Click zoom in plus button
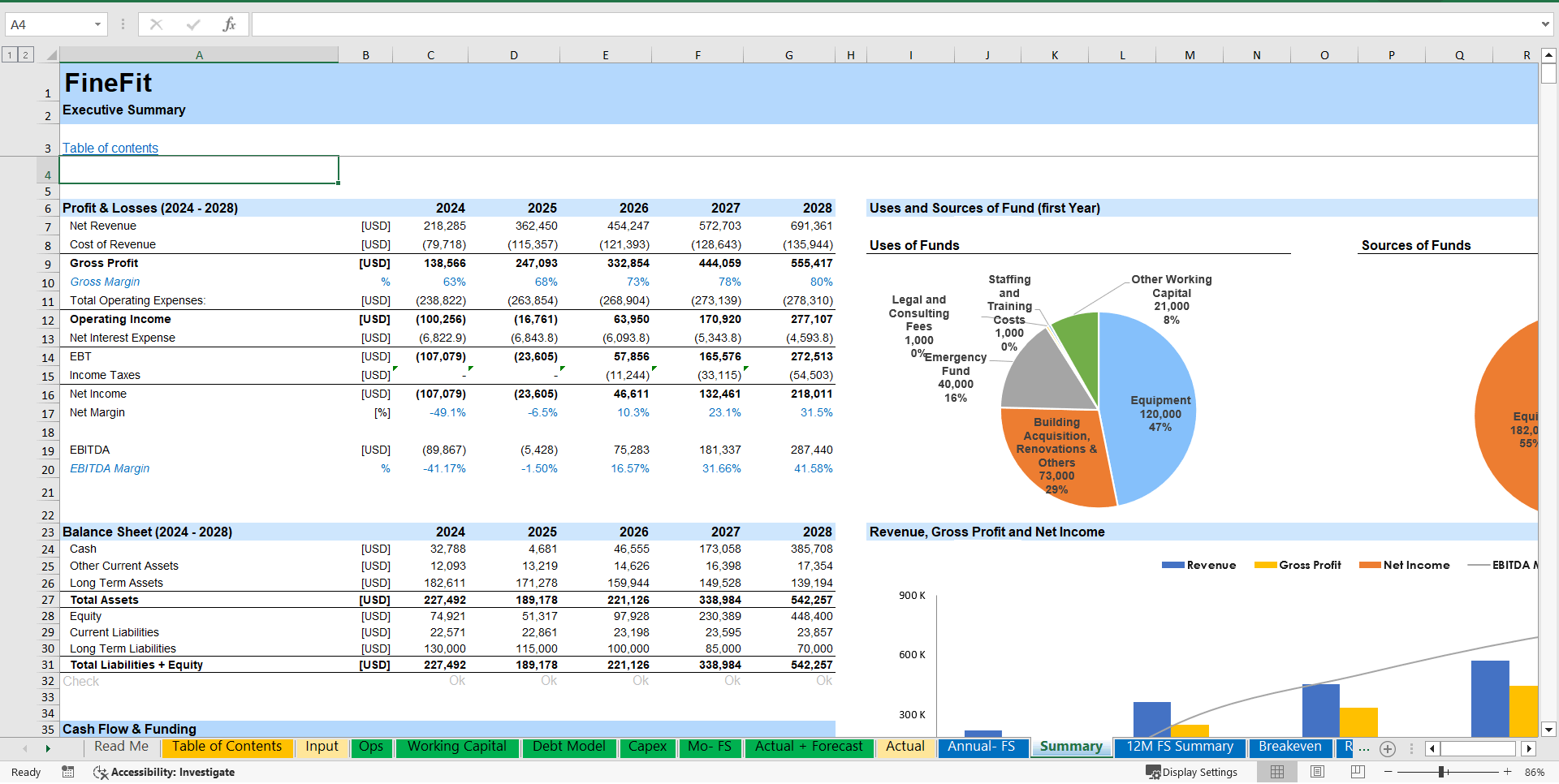The image size is (1559, 784). 1508,772
